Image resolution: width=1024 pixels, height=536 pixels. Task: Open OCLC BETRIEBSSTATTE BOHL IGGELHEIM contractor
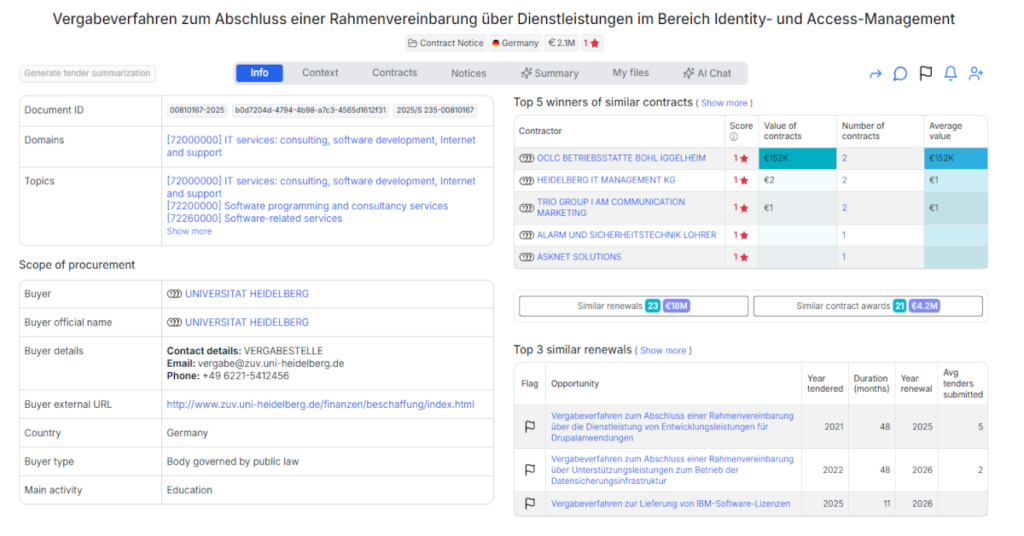coord(621,158)
